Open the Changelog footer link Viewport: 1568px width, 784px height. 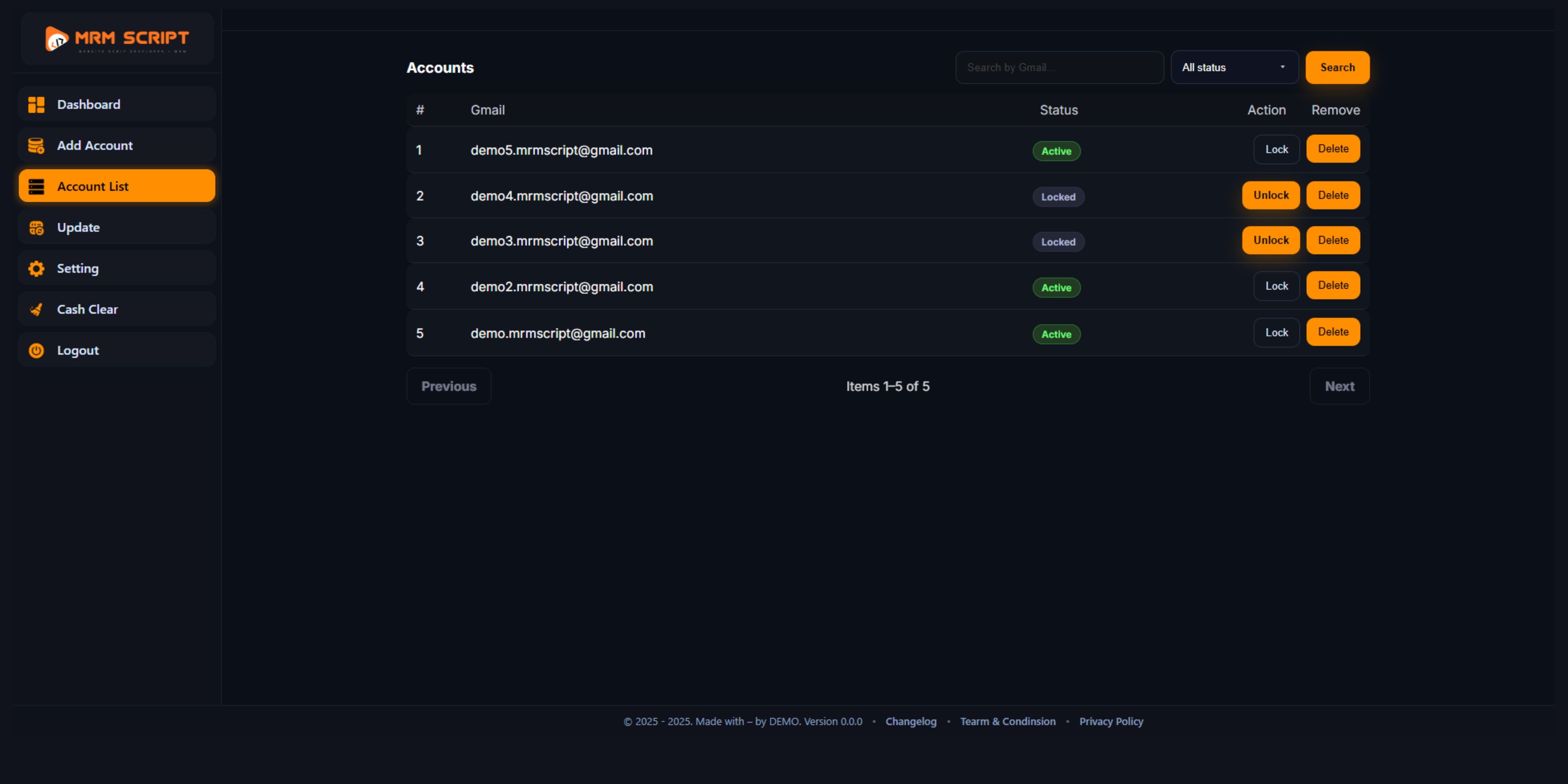pos(911,721)
